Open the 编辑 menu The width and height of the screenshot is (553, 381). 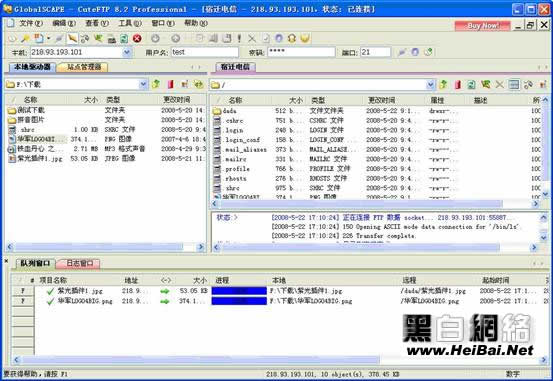64,24
